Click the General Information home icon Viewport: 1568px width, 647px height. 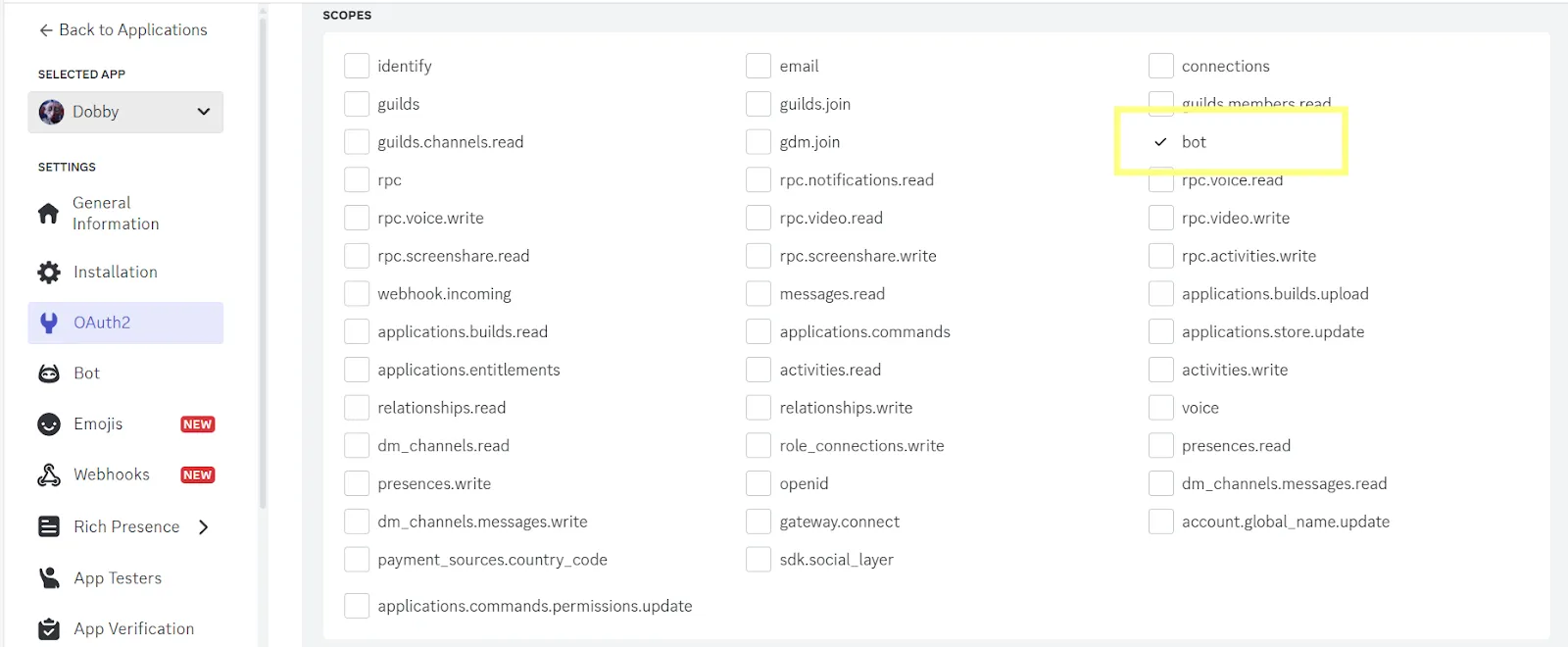click(x=48, y=214)
